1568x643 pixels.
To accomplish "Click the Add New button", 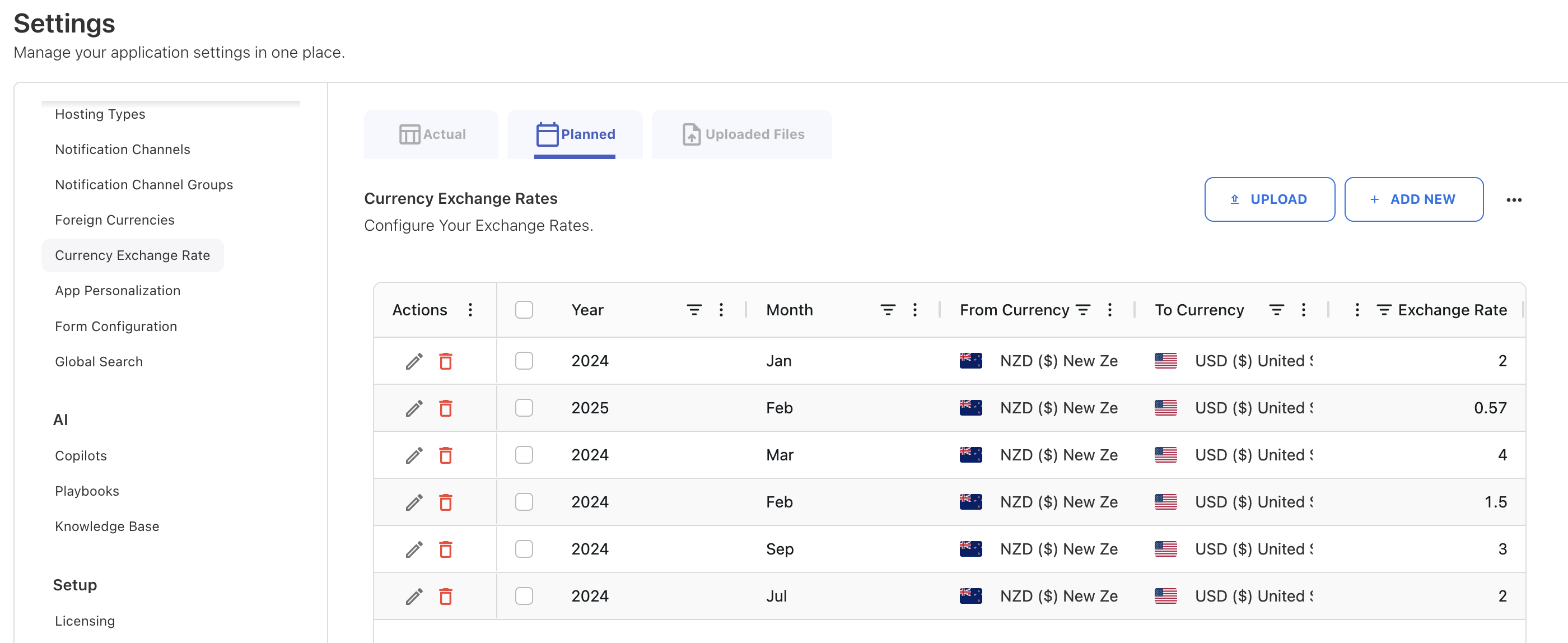I will 1413,200.
